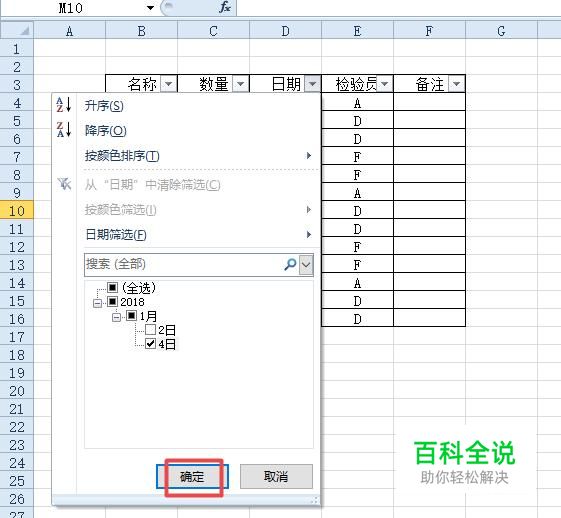Click the filter menu resize grip
The height and width of the screenshot is (518, 561).
[x=314, y=500]
